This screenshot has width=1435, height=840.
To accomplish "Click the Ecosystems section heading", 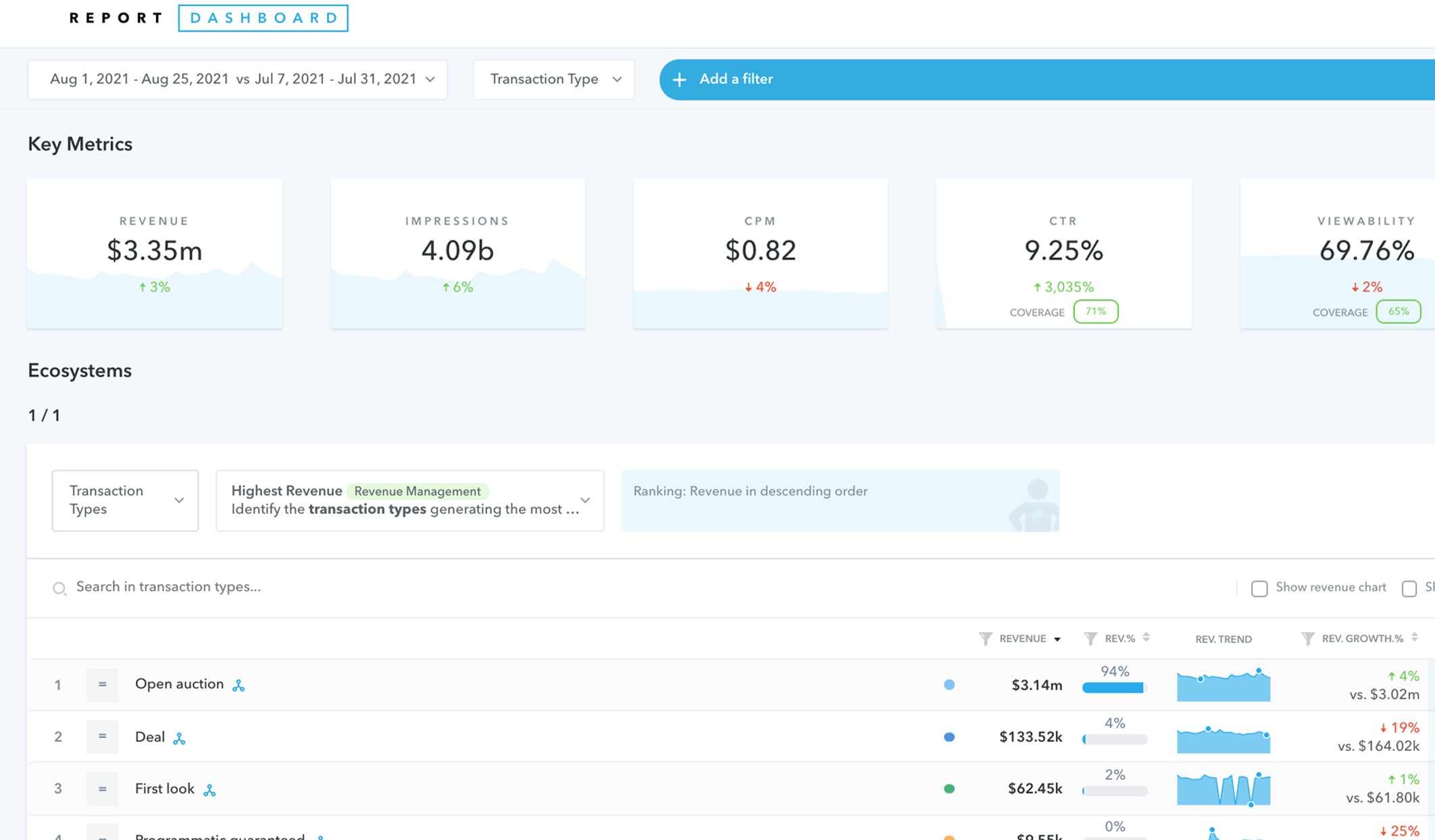I will (x=80, y=371).
